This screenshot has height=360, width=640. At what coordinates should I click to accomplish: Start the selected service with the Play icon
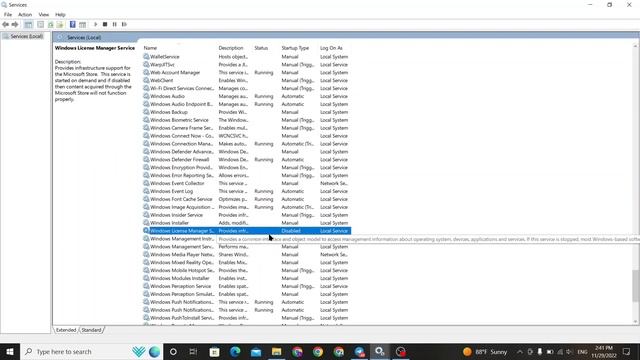click(x=96, y=24)
